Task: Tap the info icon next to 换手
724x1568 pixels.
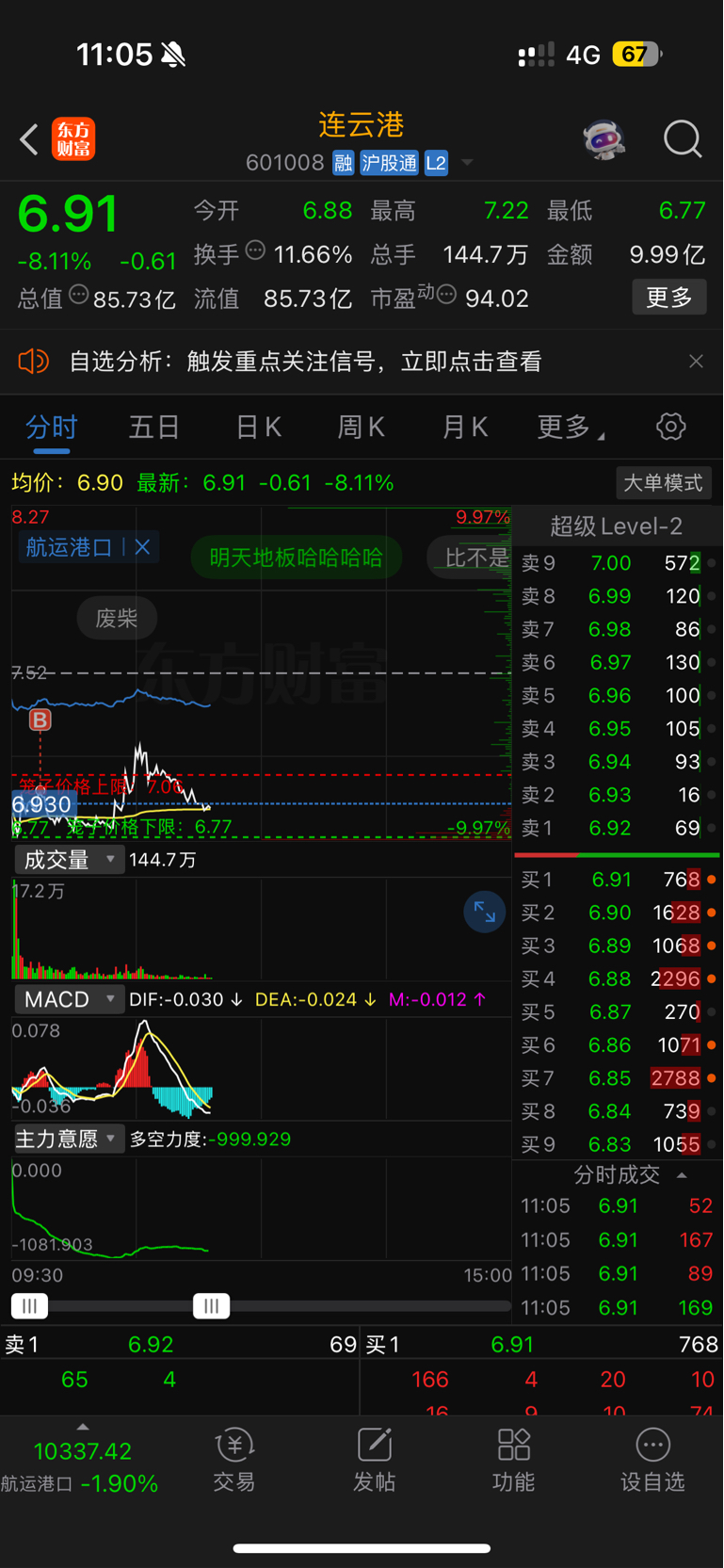Action: point(255,251)
